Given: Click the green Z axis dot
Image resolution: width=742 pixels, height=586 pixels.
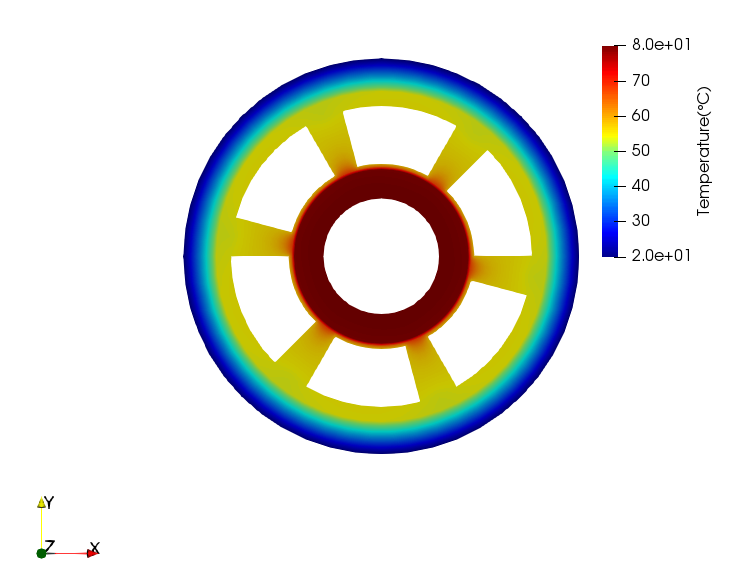Looking at the screenshot, I should (x=41, y=553).
